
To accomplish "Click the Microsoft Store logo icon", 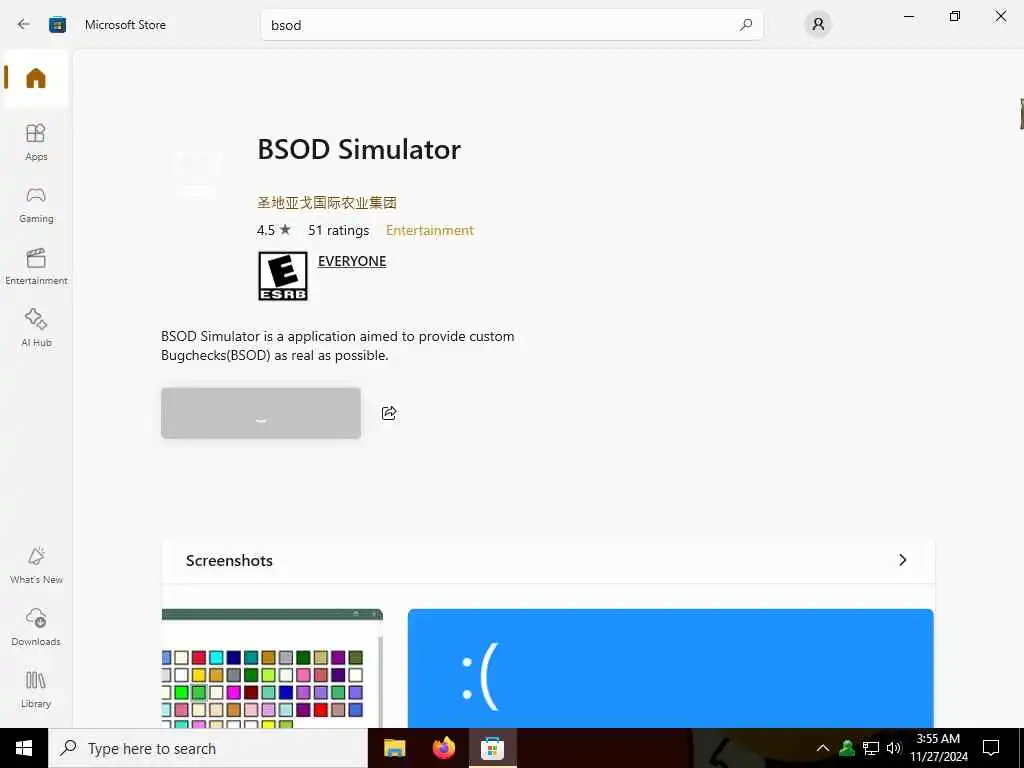I will coord(57,24).
